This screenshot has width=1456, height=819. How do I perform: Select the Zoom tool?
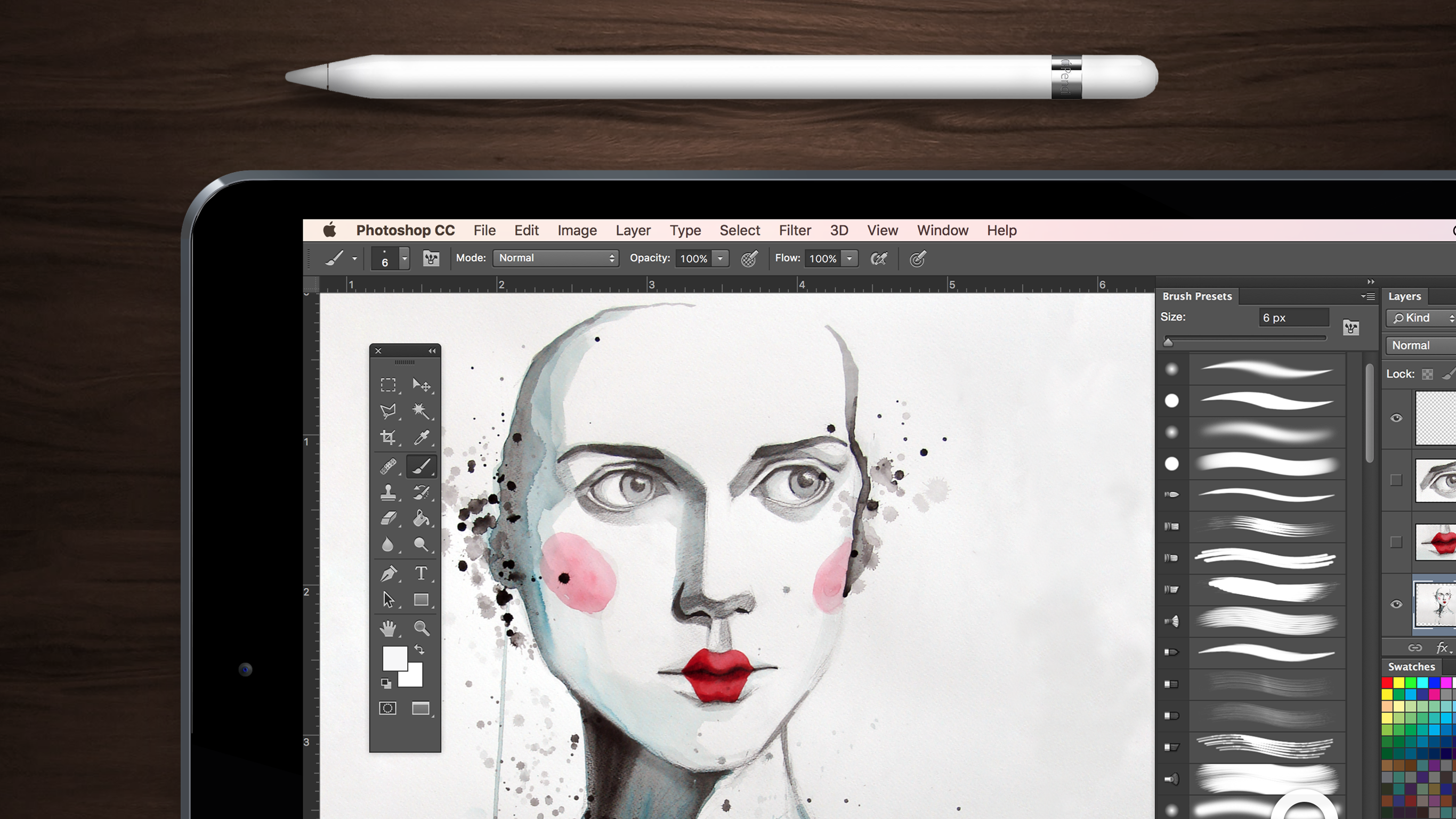coord(421,628)
